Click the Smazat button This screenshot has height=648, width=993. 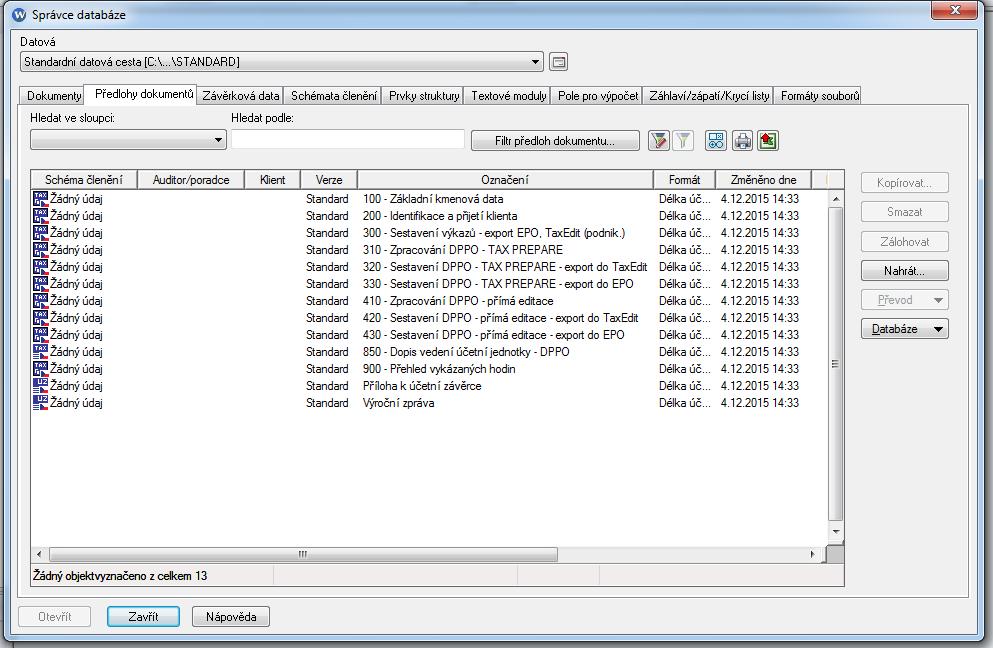click(x=904, y=212)
